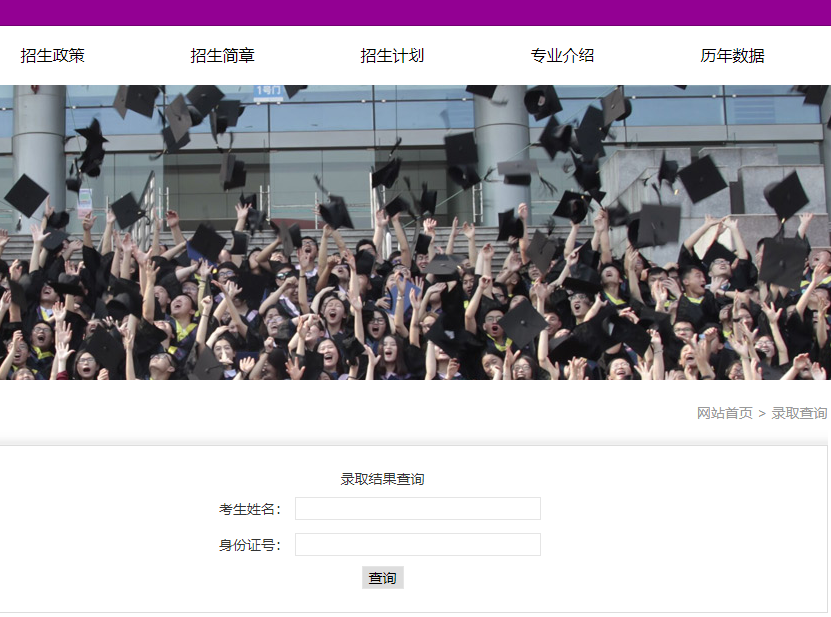831x617 pixels.
Task: Click the breadcrumb ">" separator
Action: point(762,413)
